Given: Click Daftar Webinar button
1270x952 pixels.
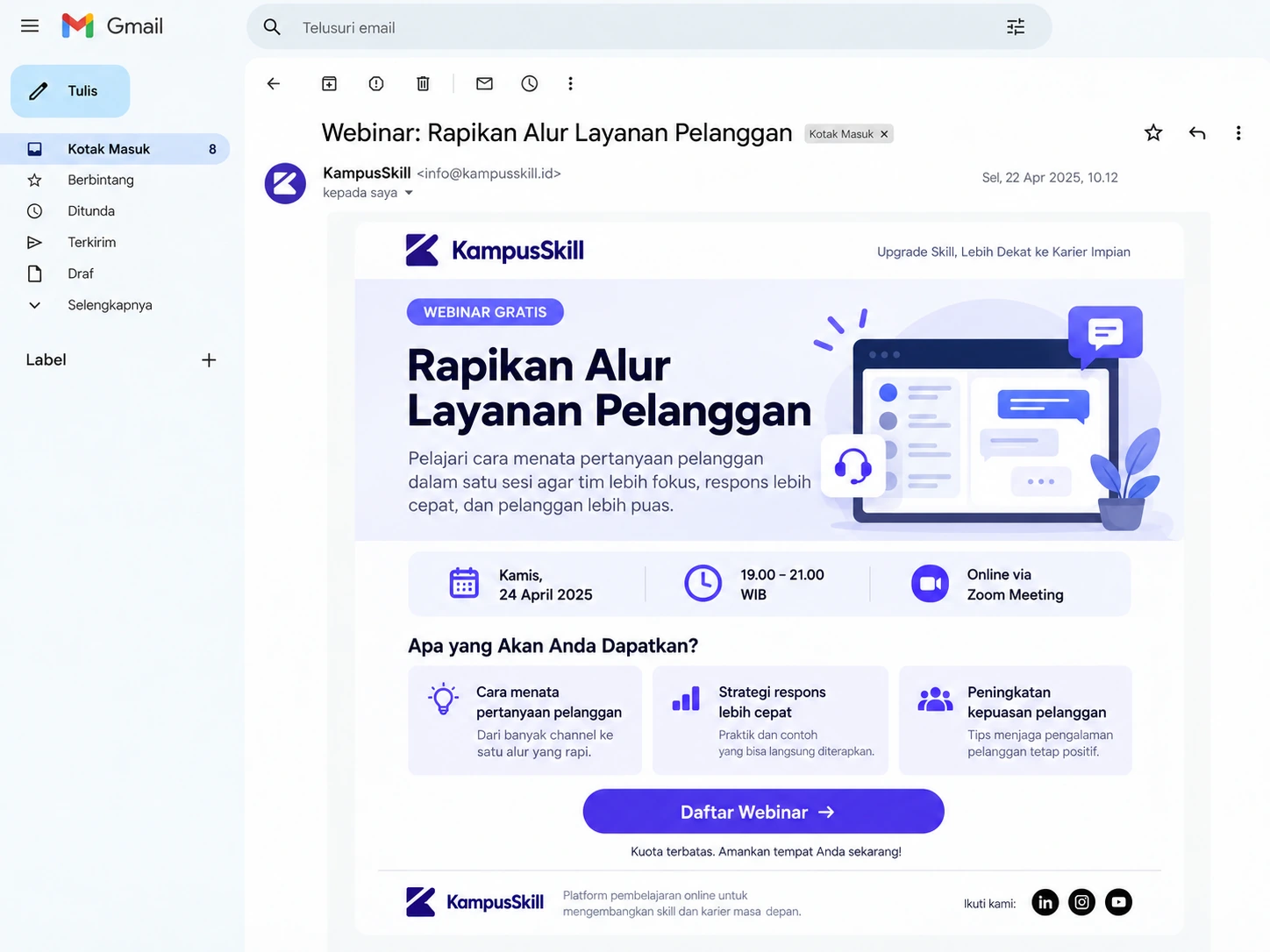Looking at the screenshot, I should [763, 812].
